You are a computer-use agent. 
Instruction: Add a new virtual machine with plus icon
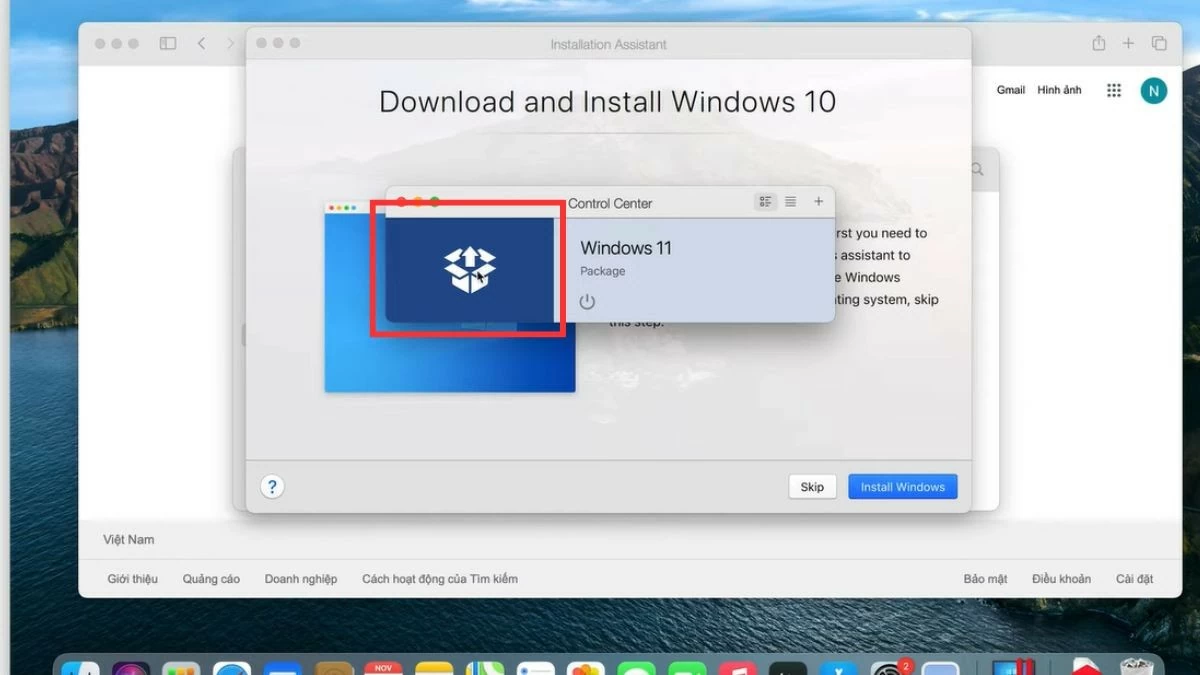tap(818, 202)
